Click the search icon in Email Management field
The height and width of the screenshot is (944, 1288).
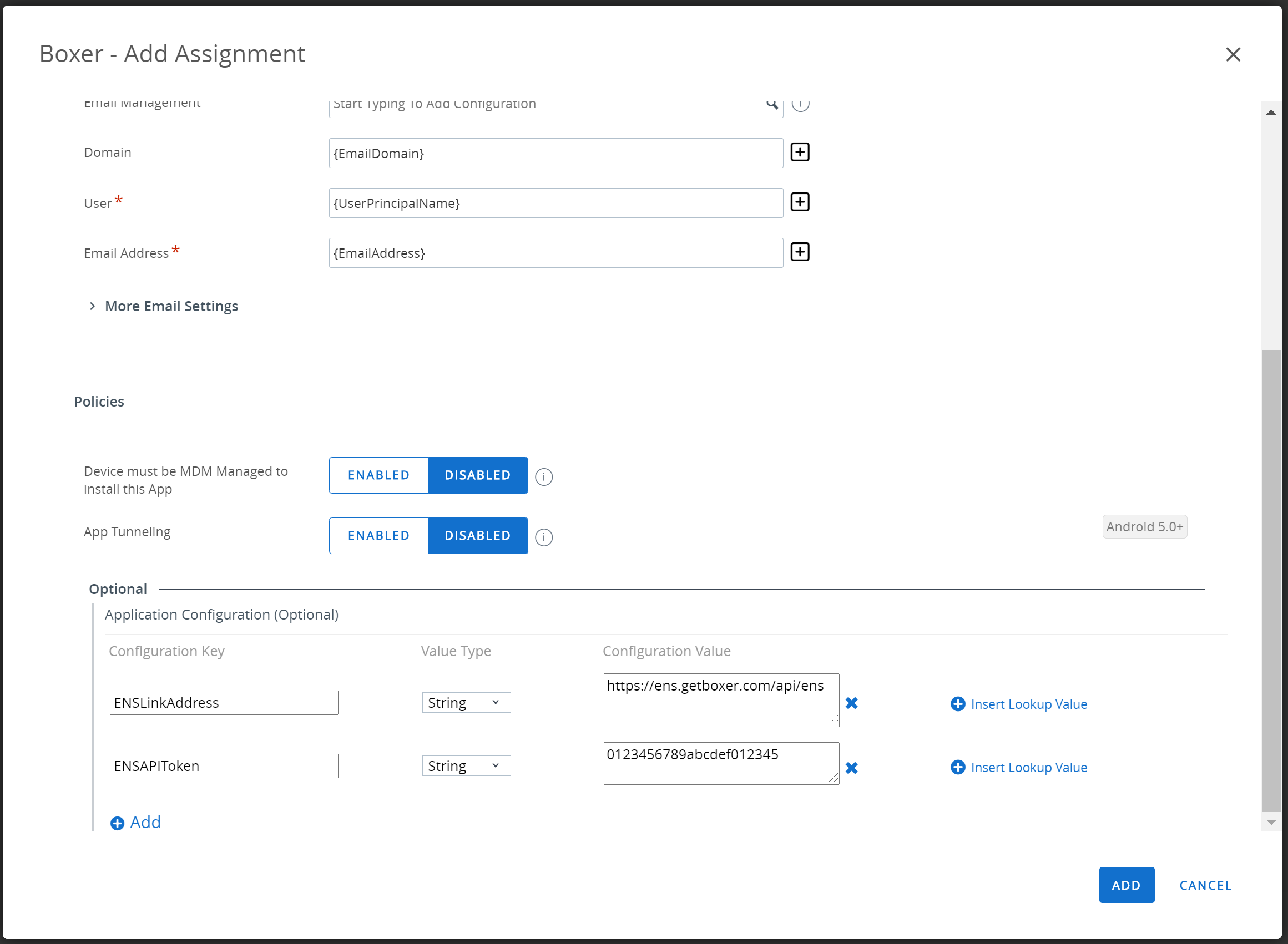click(x=772, y=105)
